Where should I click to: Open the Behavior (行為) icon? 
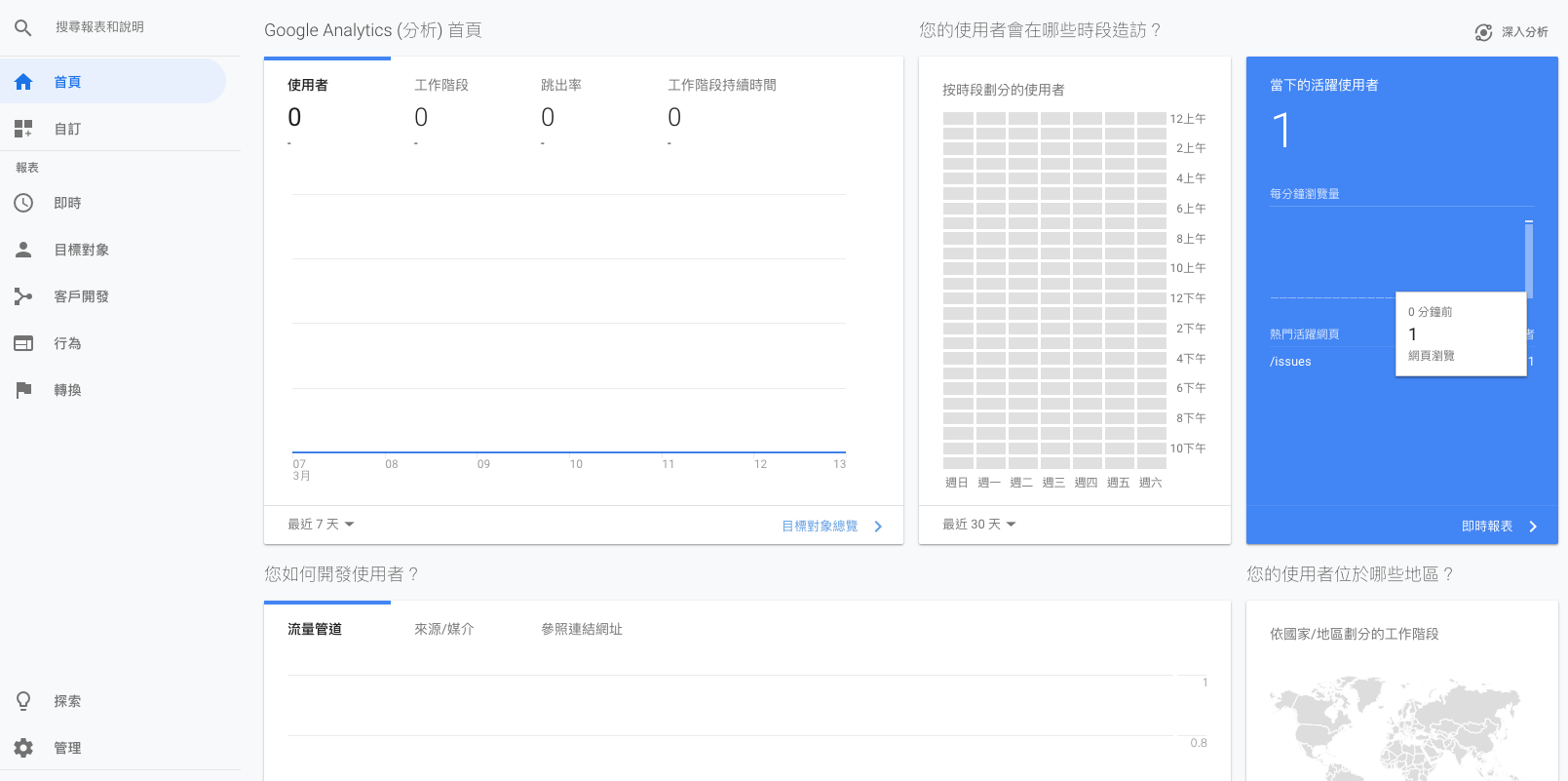point(23,343)
